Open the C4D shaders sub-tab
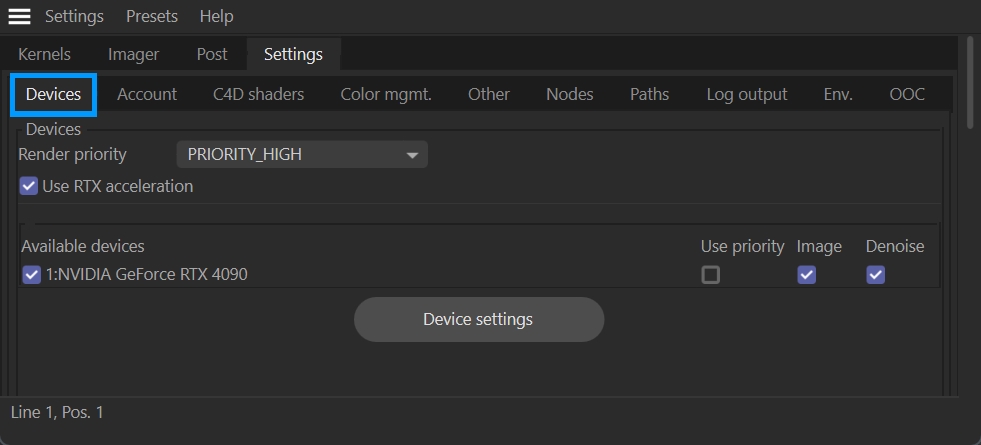981x445 pixels. click(258, 94)
